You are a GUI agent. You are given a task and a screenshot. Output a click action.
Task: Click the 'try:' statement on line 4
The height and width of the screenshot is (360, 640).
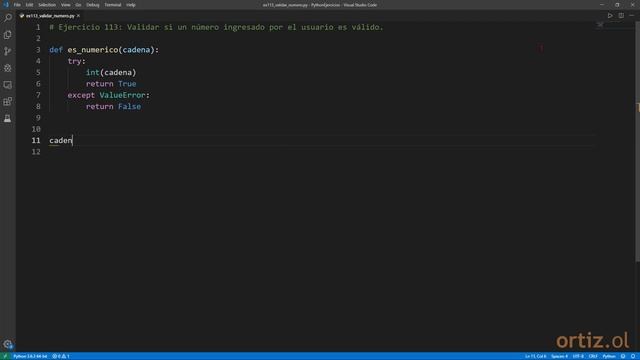point(77,61)
